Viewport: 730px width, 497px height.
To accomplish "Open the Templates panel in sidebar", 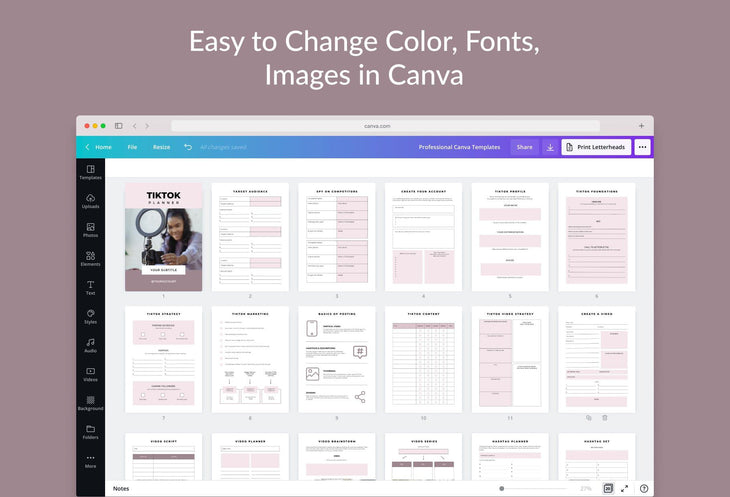I will (90, 172).
